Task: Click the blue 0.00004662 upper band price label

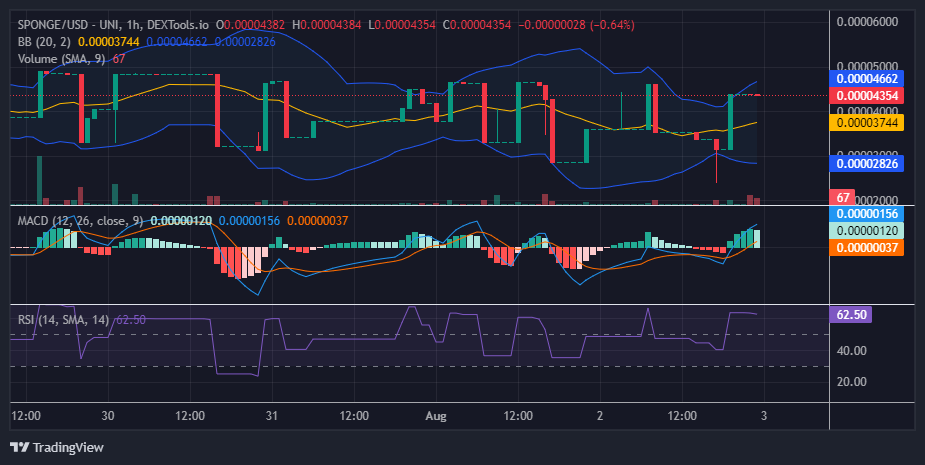Action: [x=867, y=78]
